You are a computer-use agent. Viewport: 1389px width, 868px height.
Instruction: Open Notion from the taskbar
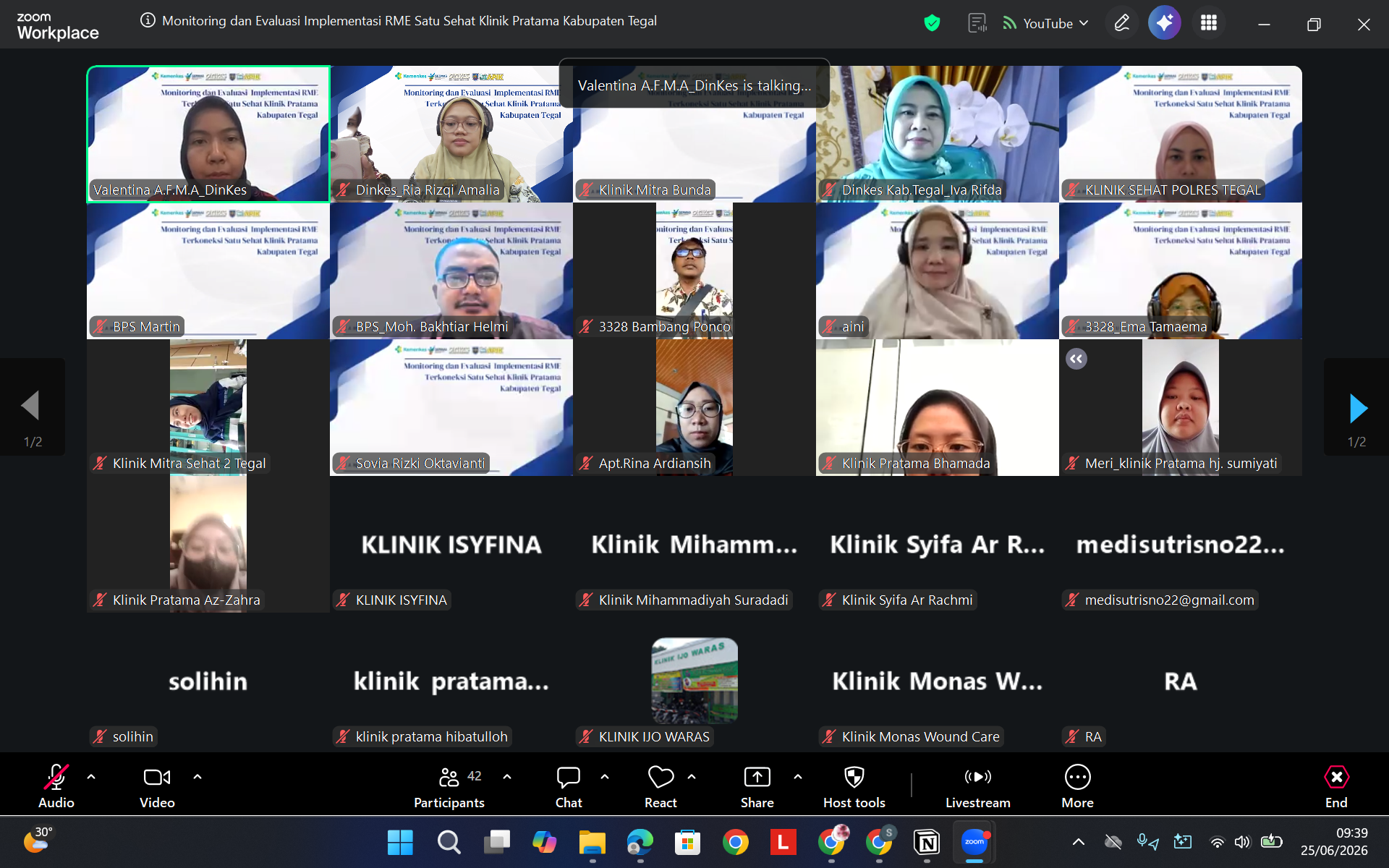[927, 842]
